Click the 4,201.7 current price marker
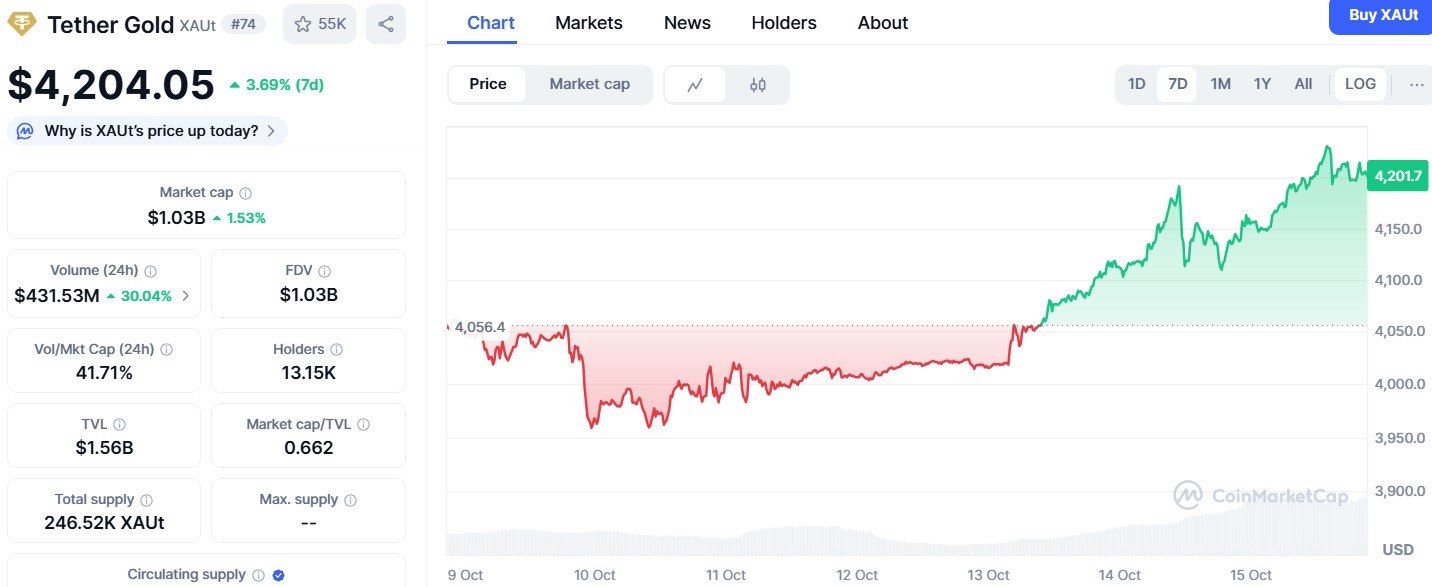1432x587 pixels. coord(1398,176)
